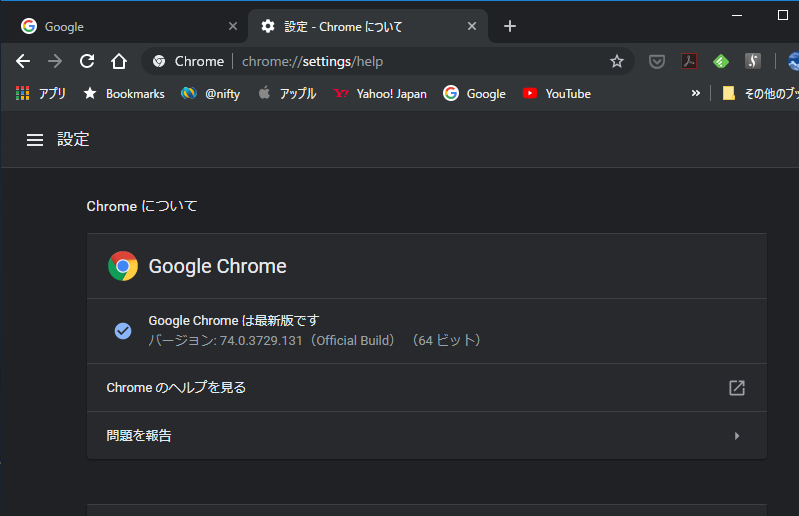Open Chrome のヘルプを見る

[427, 388]
